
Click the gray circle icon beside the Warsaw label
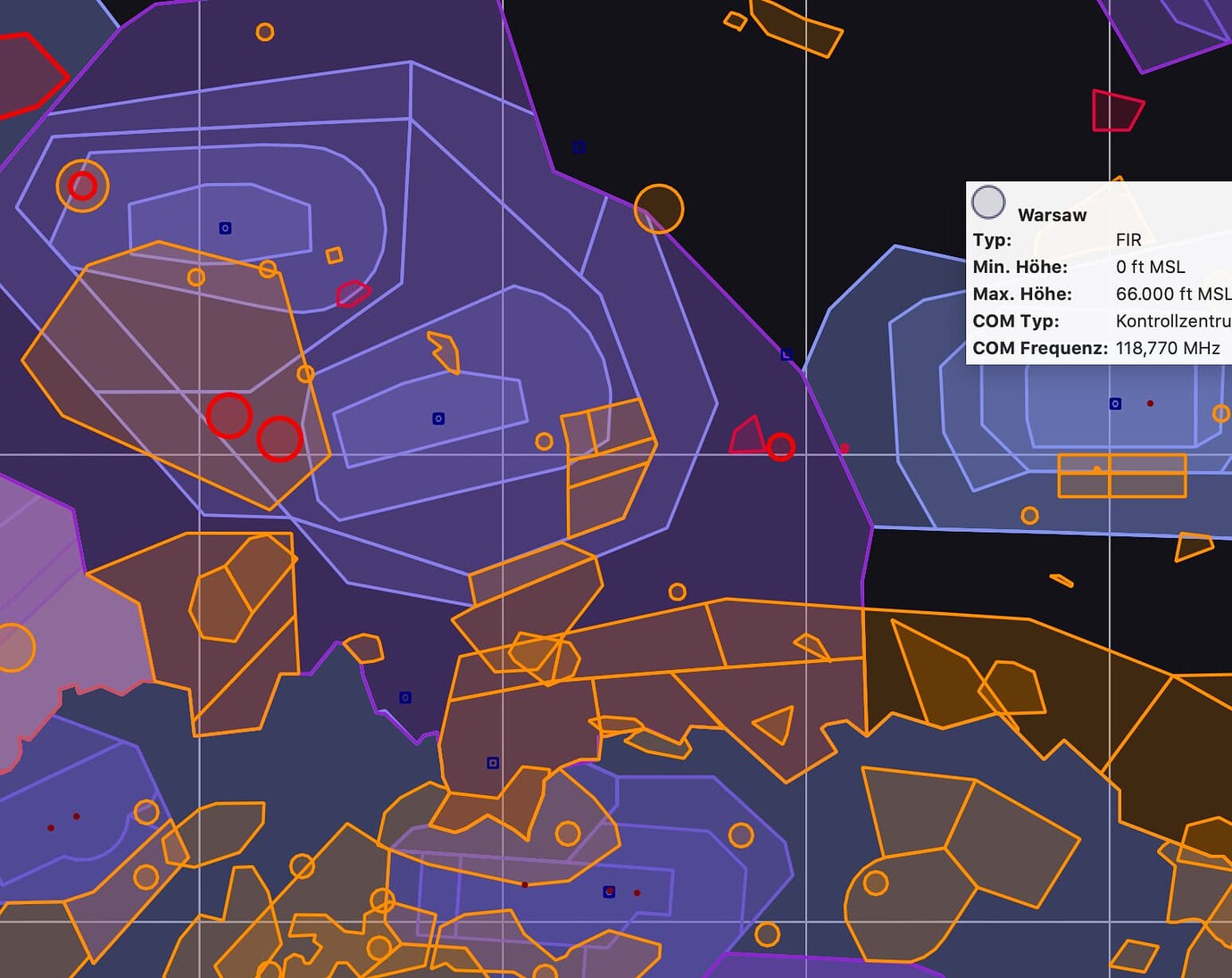point(988,203)
